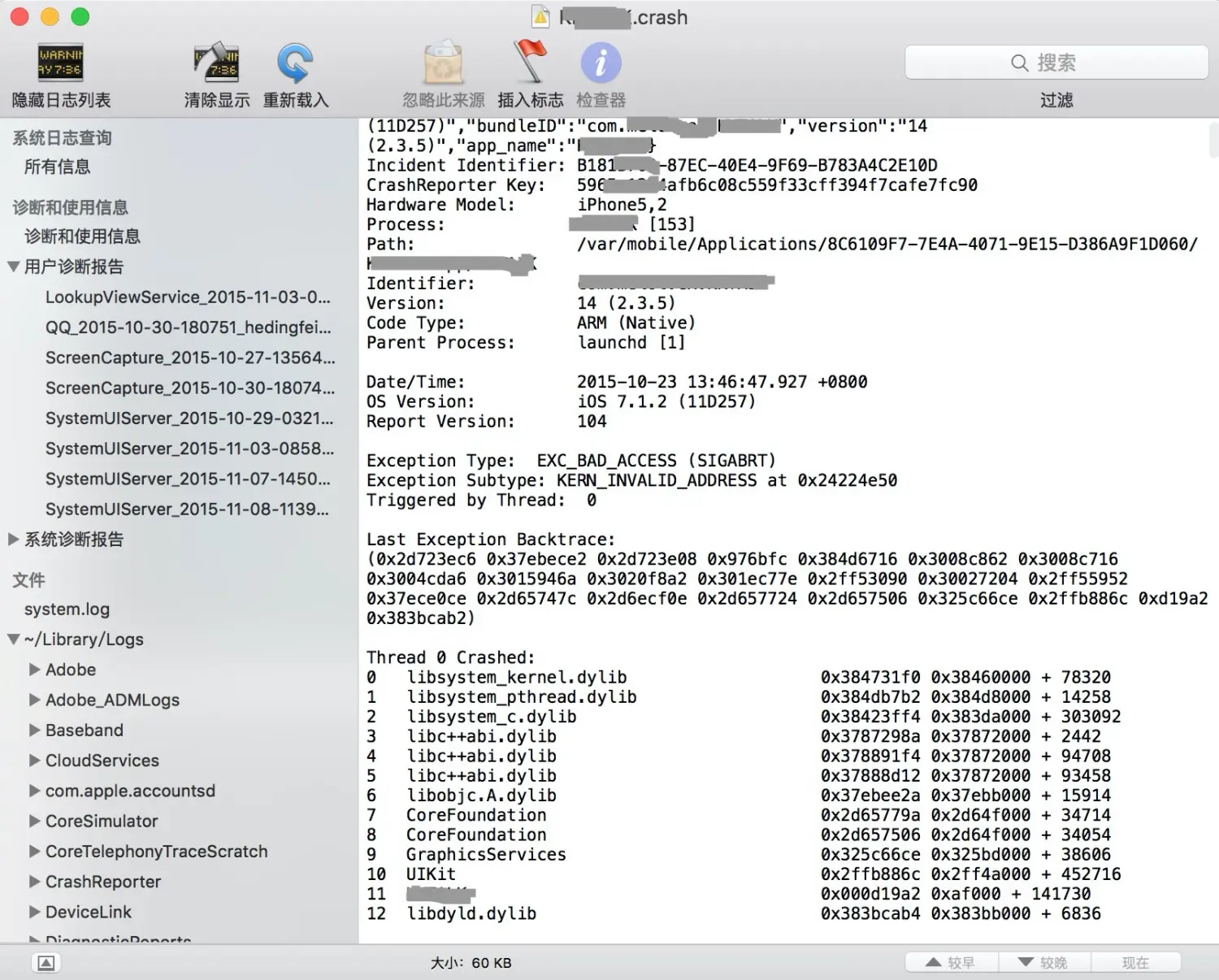Open the SystemUIServer_2015-11-03 report
The width and height of the screenshot is (1219, 980).
[189, 449]
